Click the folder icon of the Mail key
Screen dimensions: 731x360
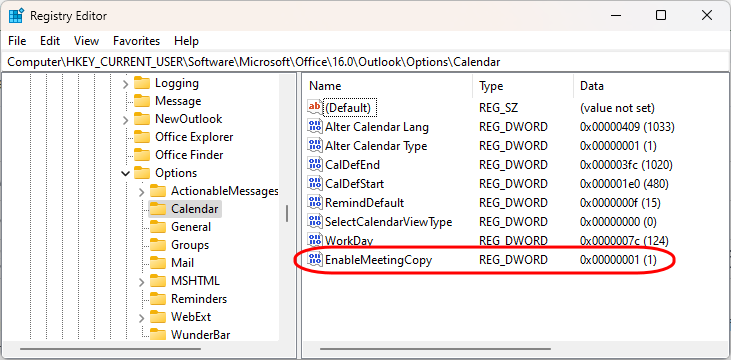click(158, 263)
